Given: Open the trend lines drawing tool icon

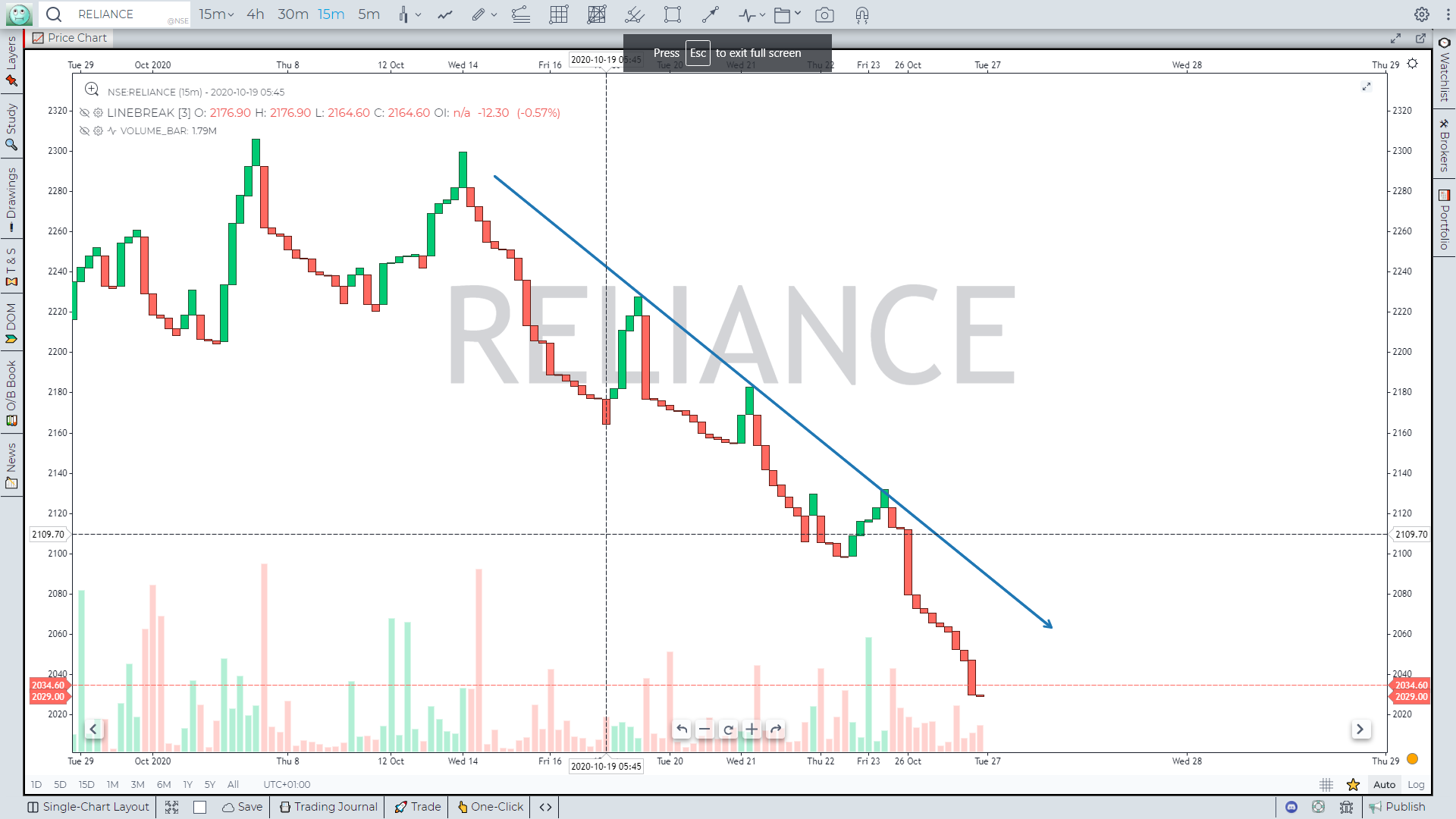Looking at the screenshot, I should point(521,14).
